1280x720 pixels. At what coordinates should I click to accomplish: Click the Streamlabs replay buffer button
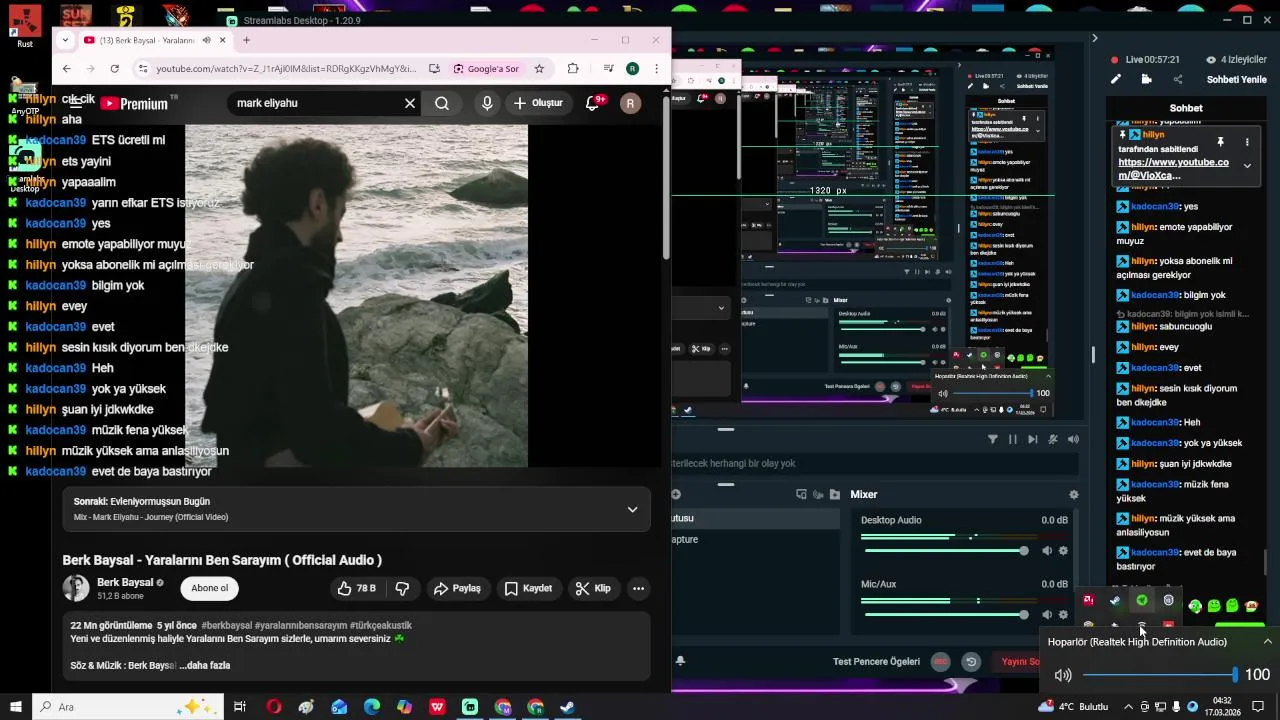tap(970, 661)
